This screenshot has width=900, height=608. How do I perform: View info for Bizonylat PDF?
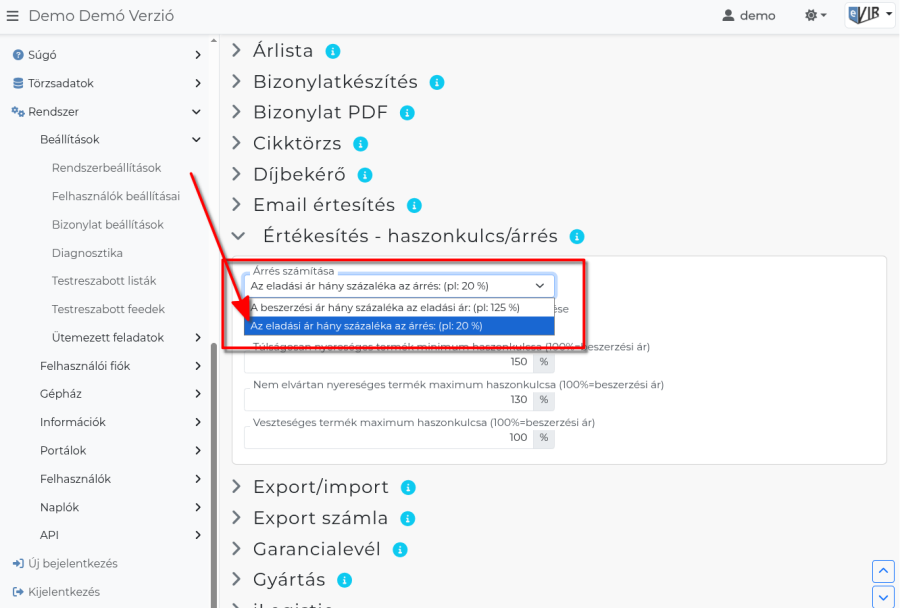point(407,112)
